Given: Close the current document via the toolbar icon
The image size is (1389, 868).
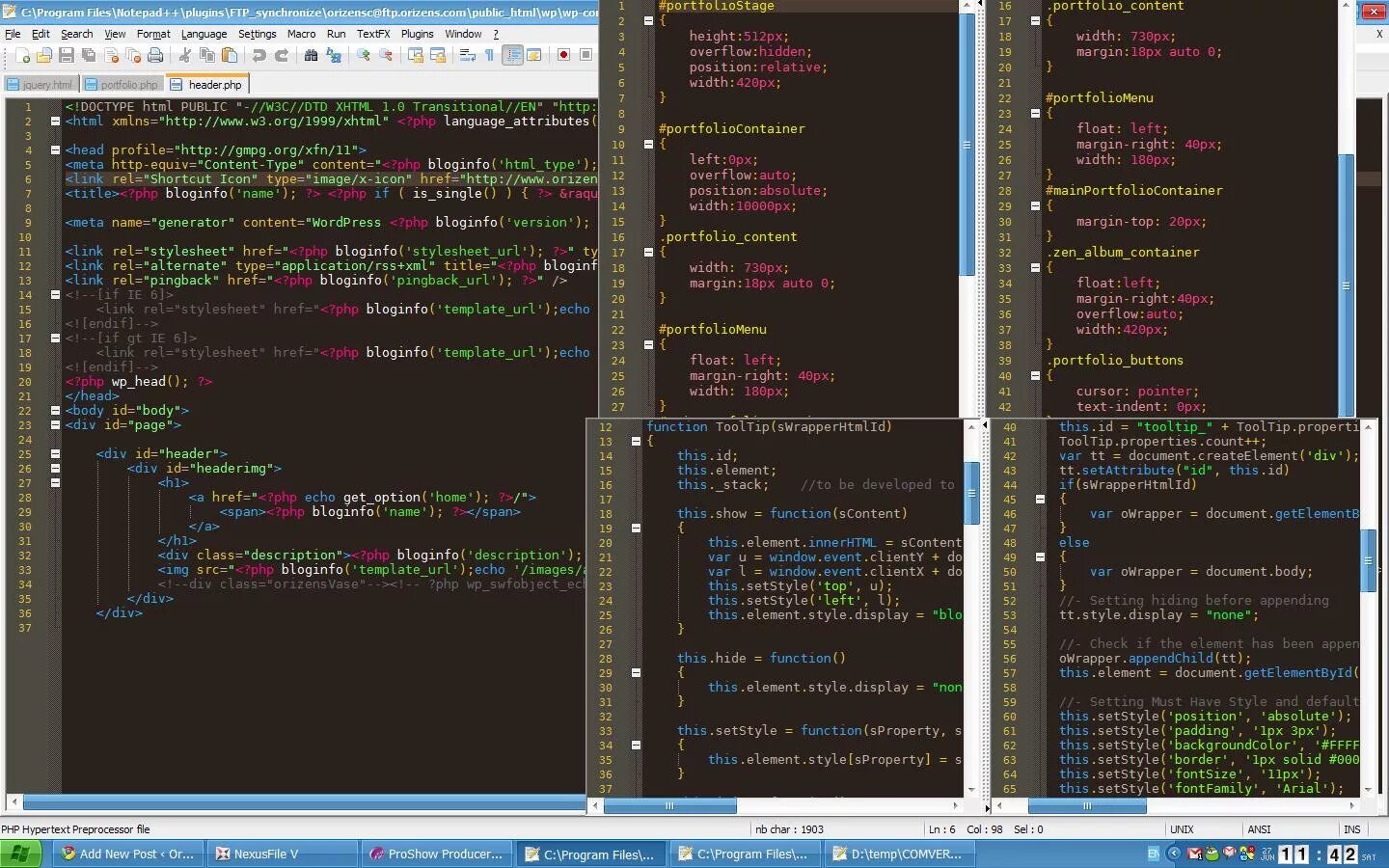Looking at the screenshot, I should (x=111, y=55).
